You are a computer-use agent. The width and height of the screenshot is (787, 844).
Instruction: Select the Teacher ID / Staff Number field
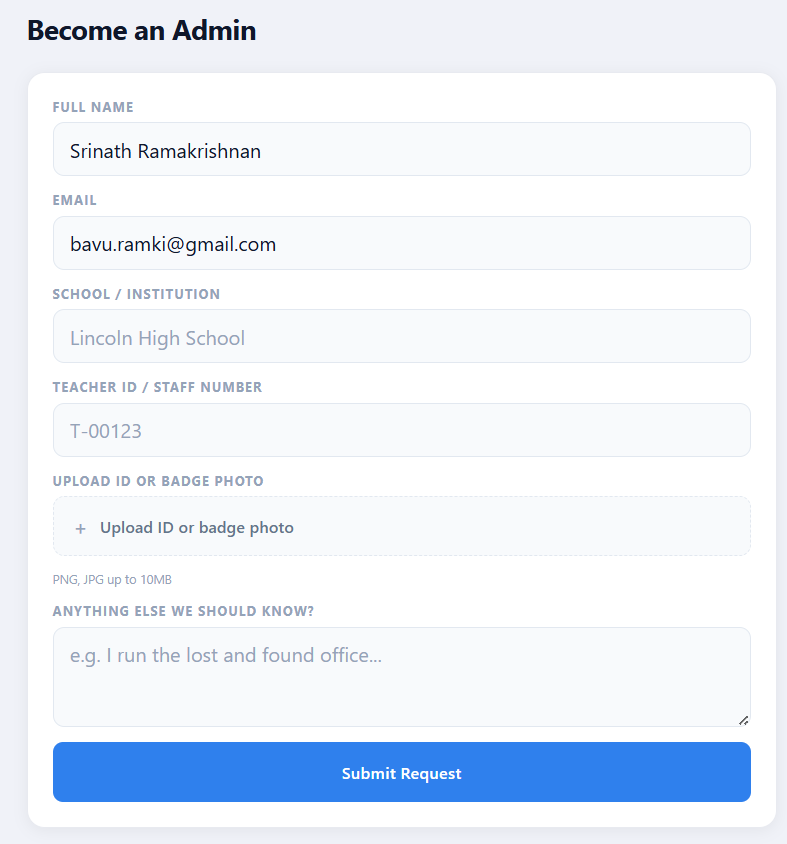[x=401, y=431]
